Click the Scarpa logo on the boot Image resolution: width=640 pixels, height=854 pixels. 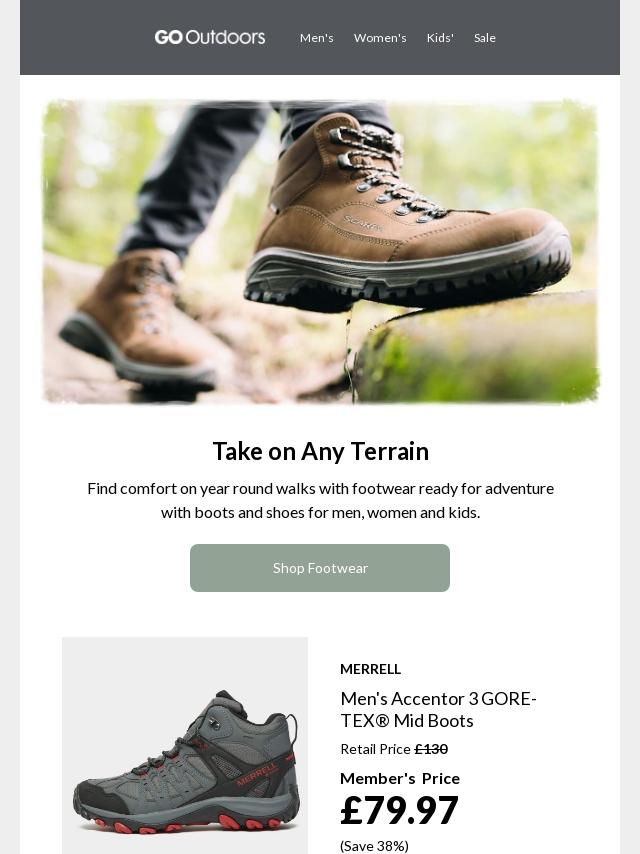click(x=362, y=223)
